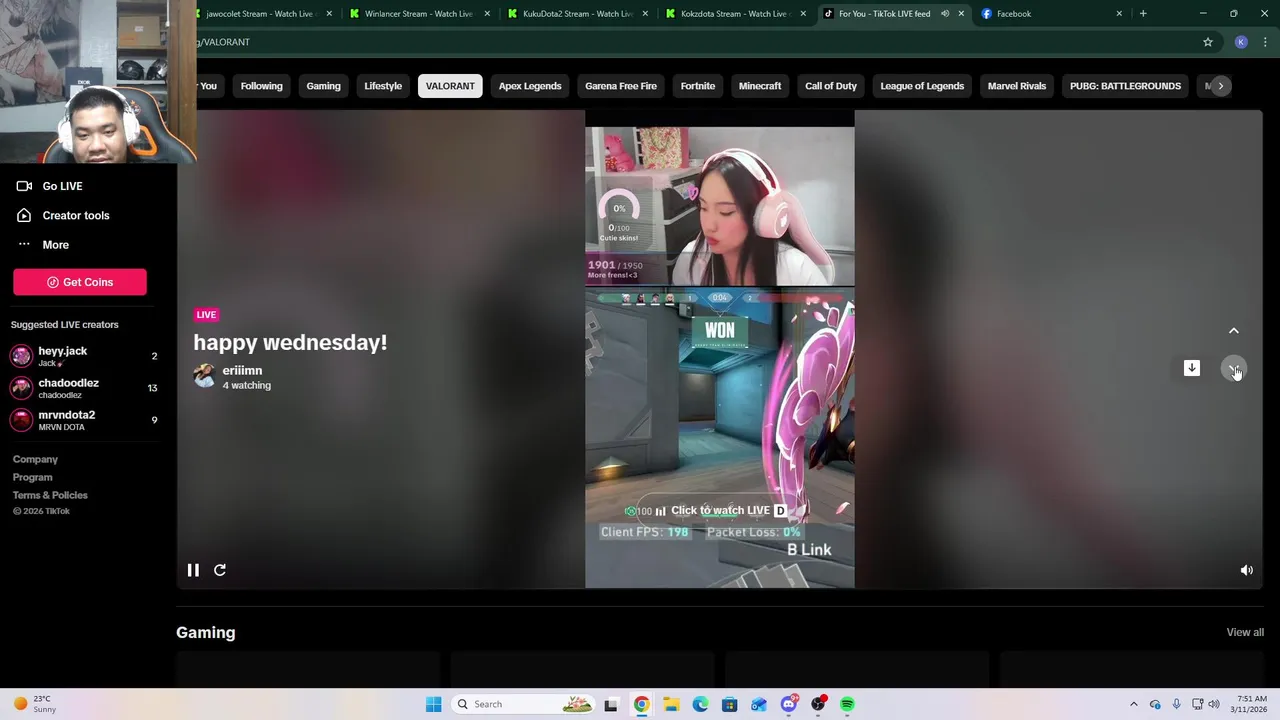
Task: Open eriiimn streamer profile name
Action: (x=242, y=370)
